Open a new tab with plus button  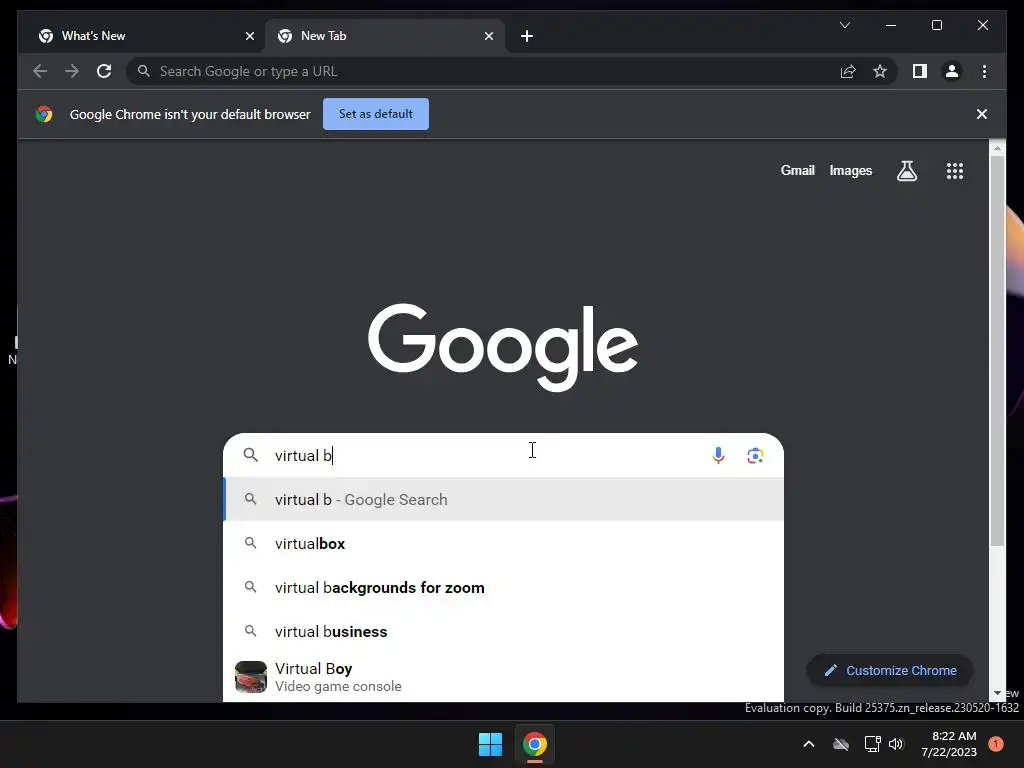pos(526,36)
